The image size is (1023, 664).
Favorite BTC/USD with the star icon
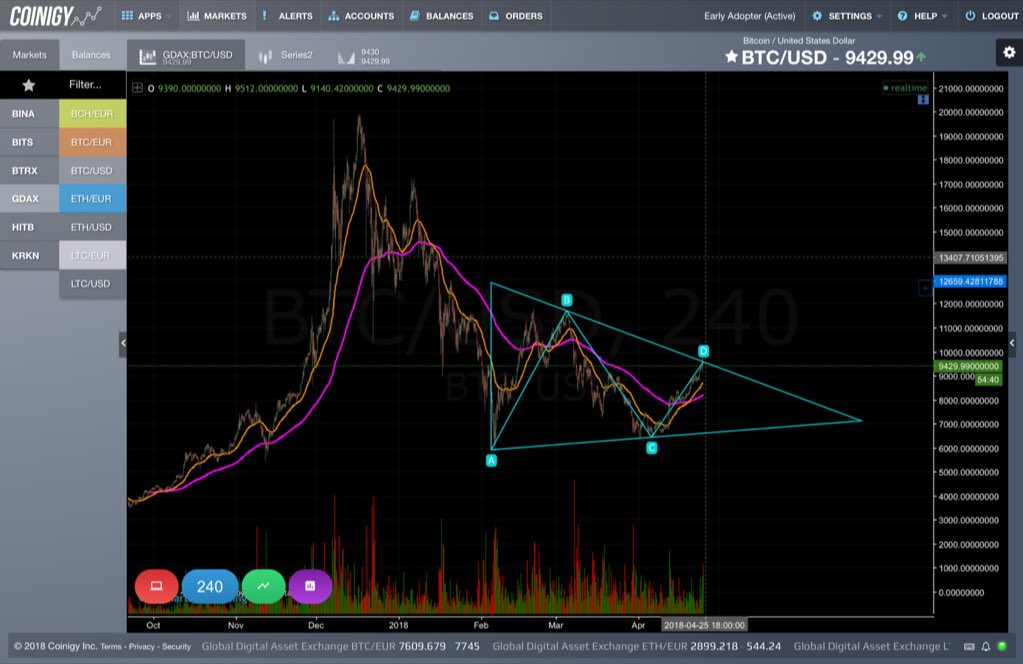[731, 57]
